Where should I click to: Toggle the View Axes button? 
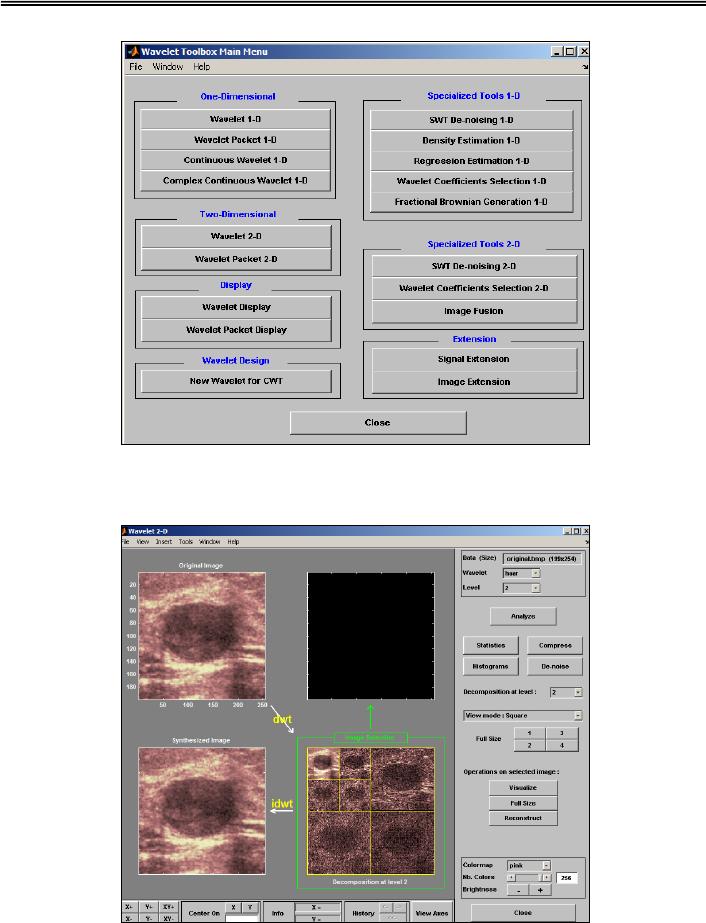(x=431, y=913)
